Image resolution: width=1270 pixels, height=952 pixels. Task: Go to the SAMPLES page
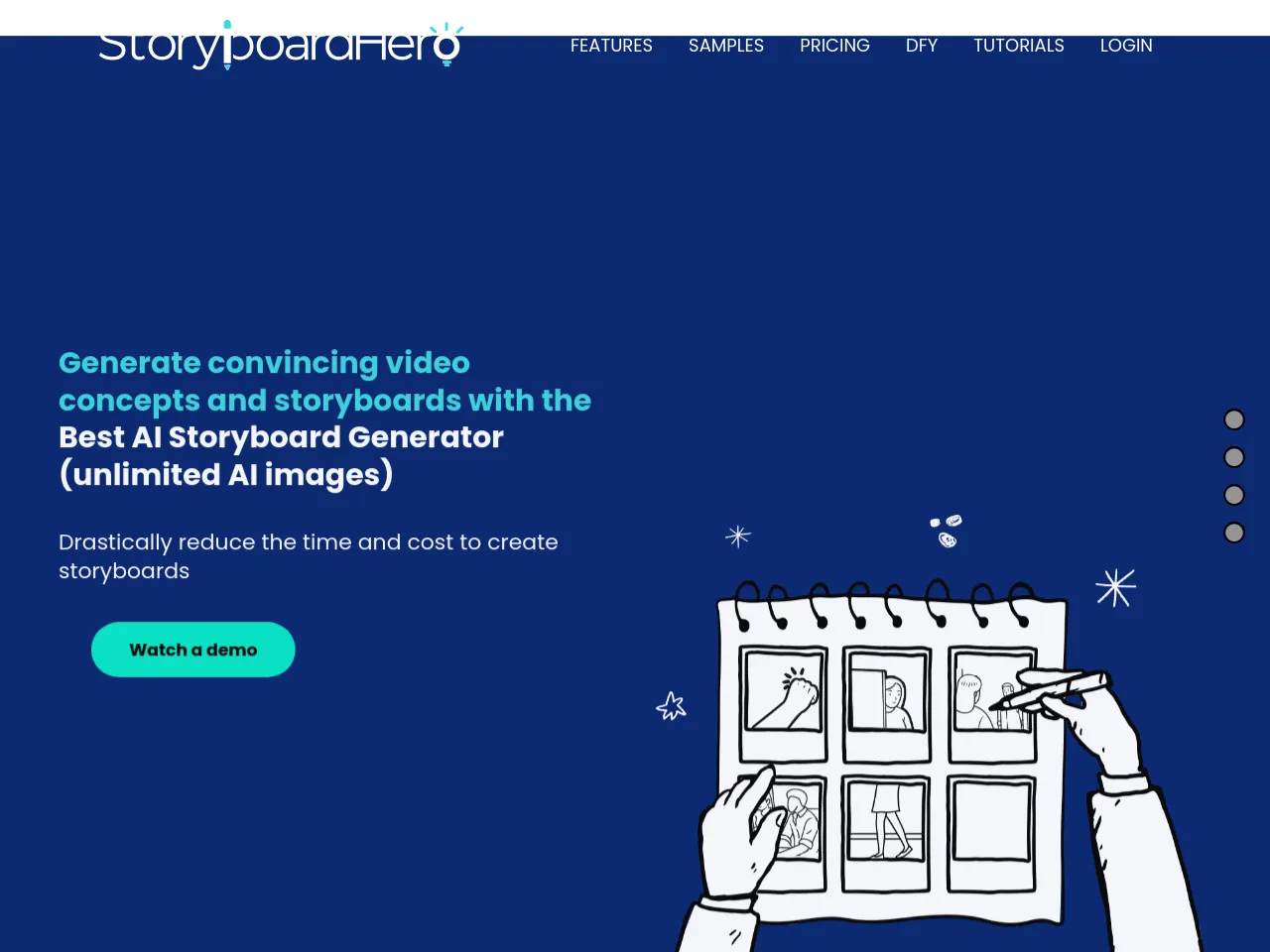point(726,46)
